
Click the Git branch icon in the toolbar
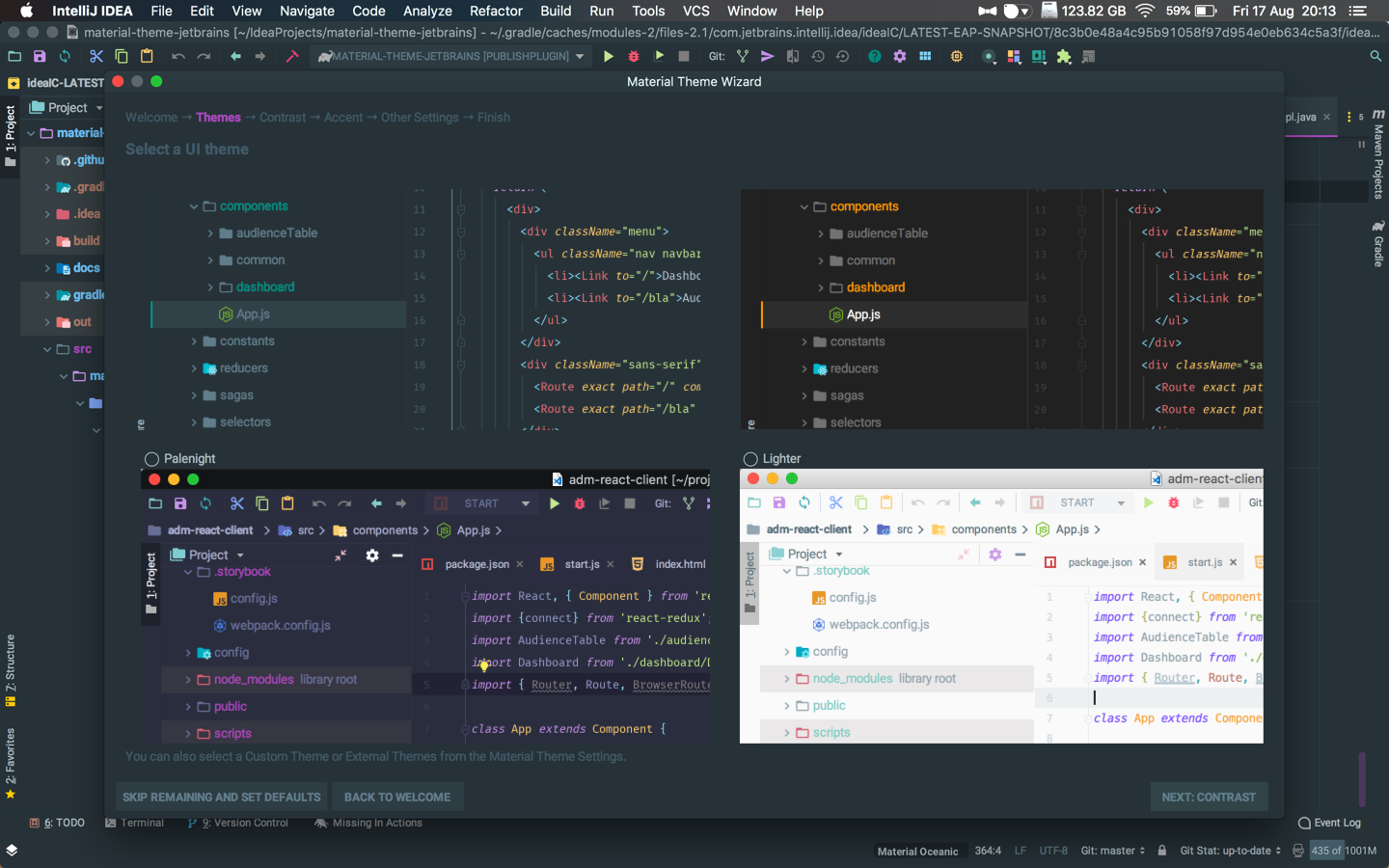(742, 56)
